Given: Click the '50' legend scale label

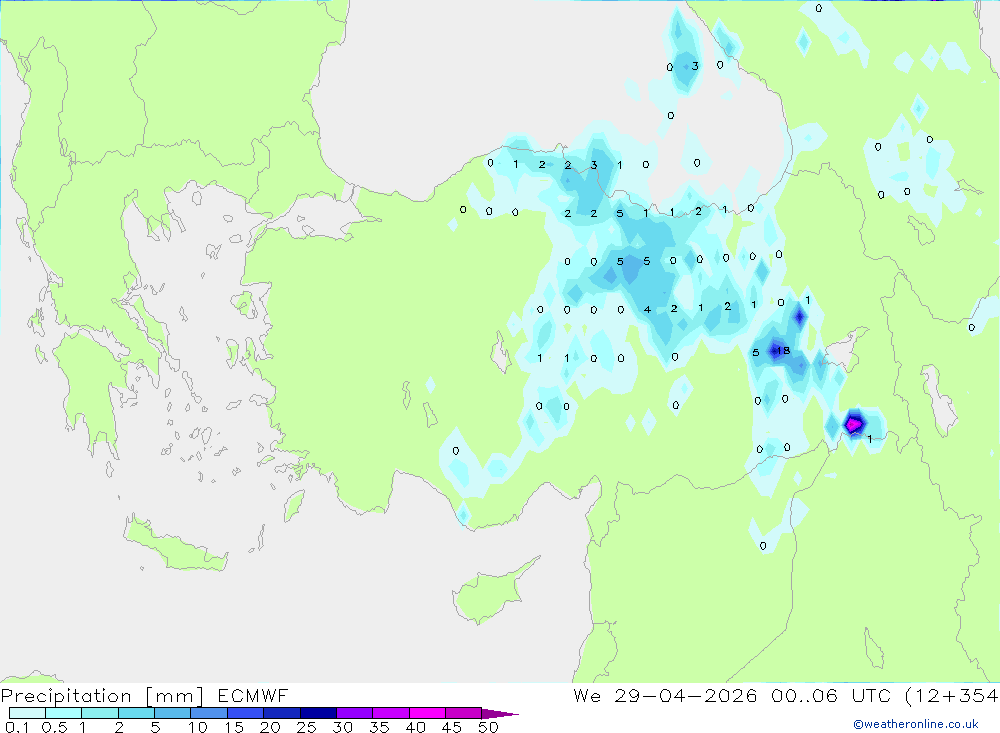Looking at the screenshot, I should tap(488, 727).
